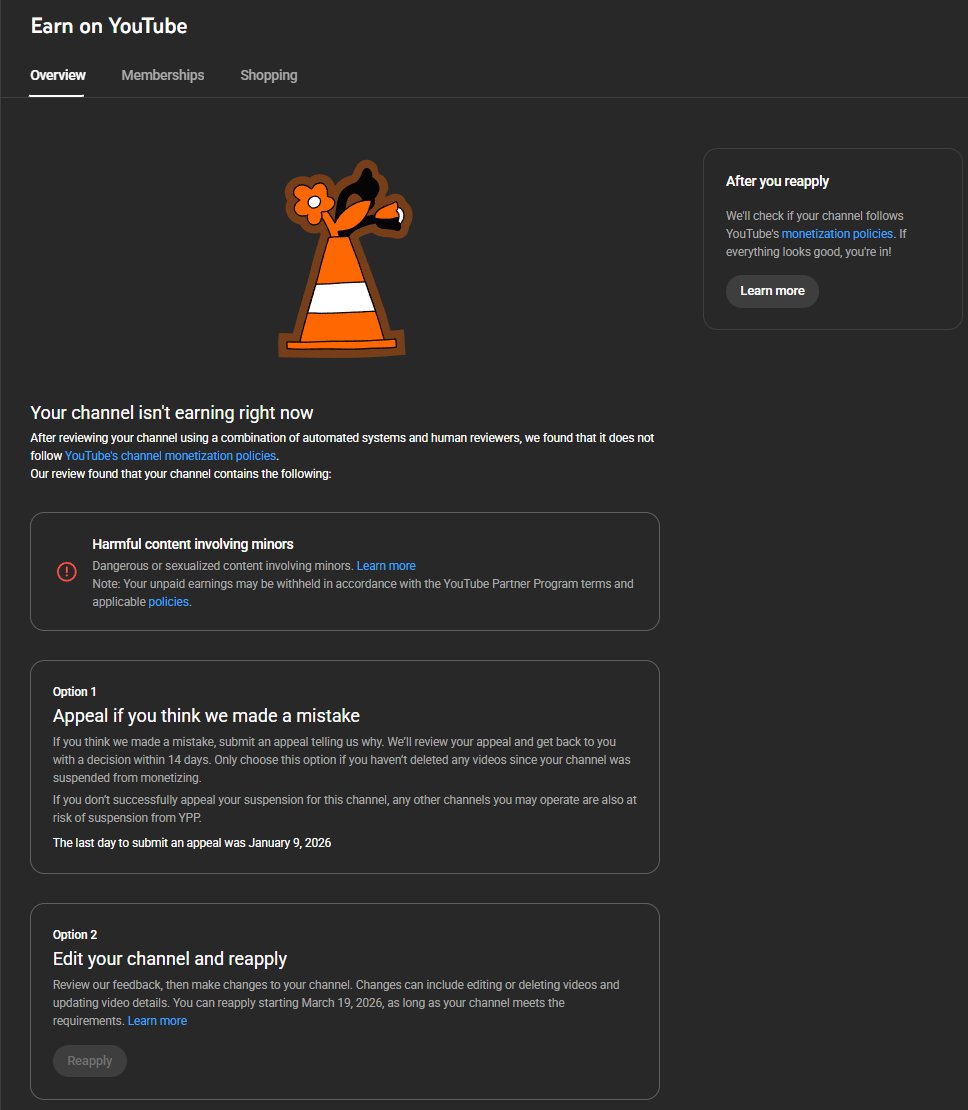
Task: Click the traffic cone illustration
Action: [343, 259]
